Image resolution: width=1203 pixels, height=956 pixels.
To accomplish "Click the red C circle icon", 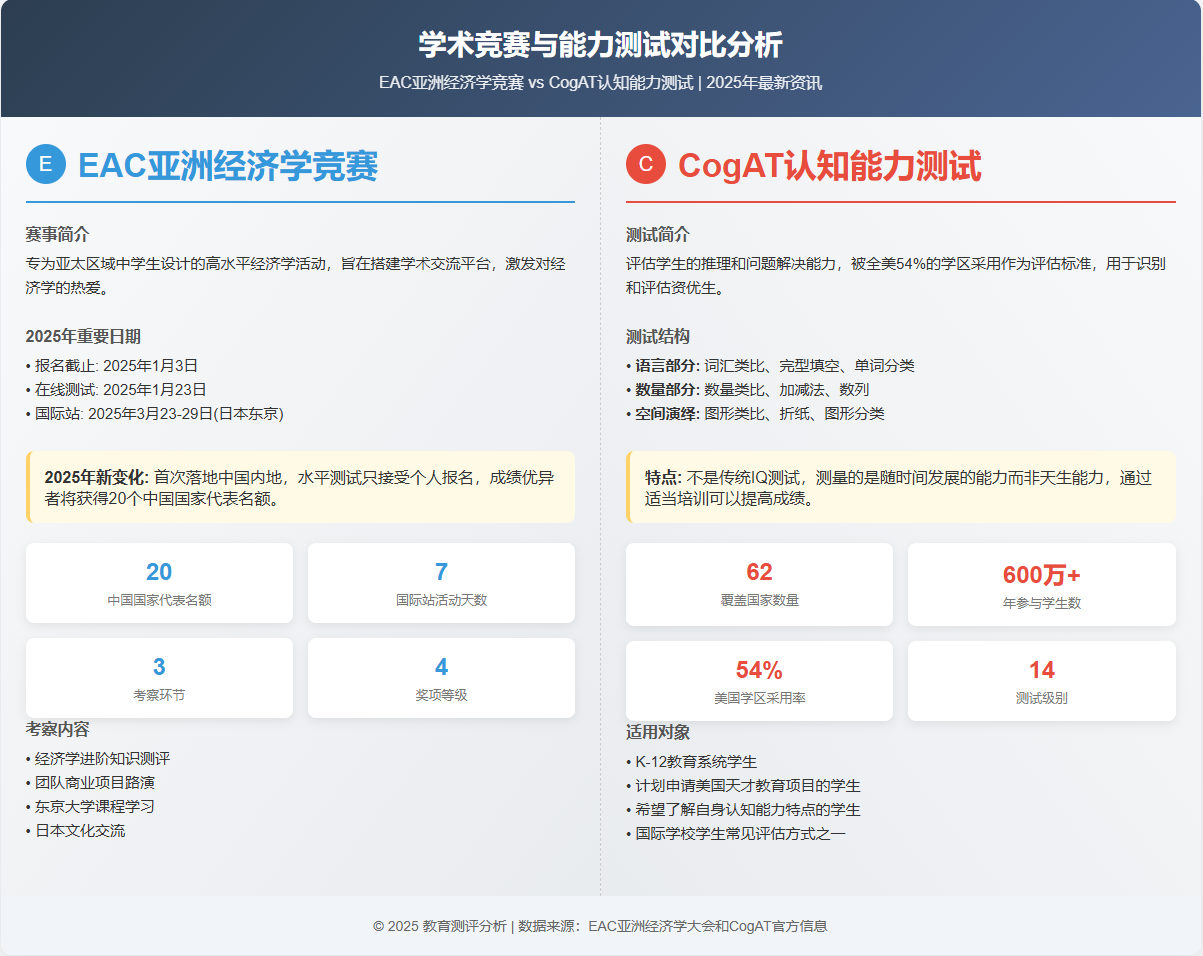I will point(646,165).
